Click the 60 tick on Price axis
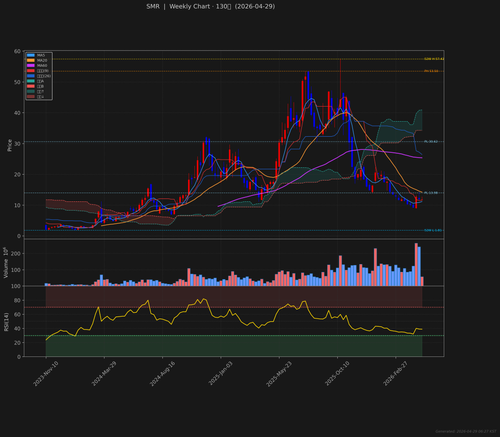 click(17, 51)
